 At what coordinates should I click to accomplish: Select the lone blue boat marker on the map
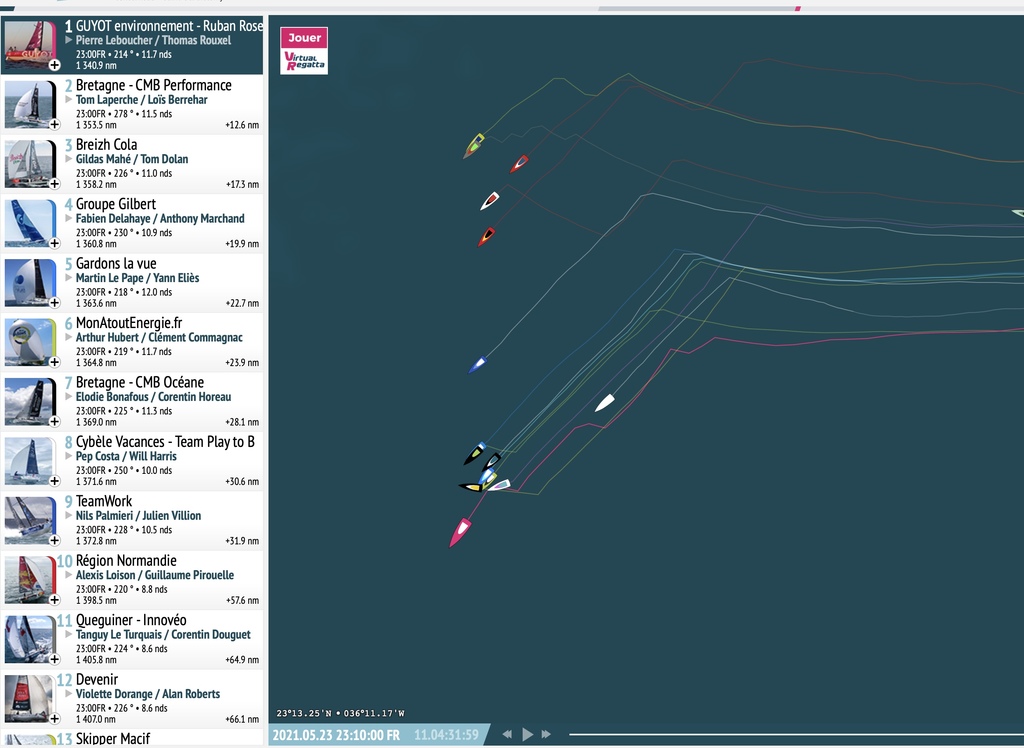pos(477,365)
